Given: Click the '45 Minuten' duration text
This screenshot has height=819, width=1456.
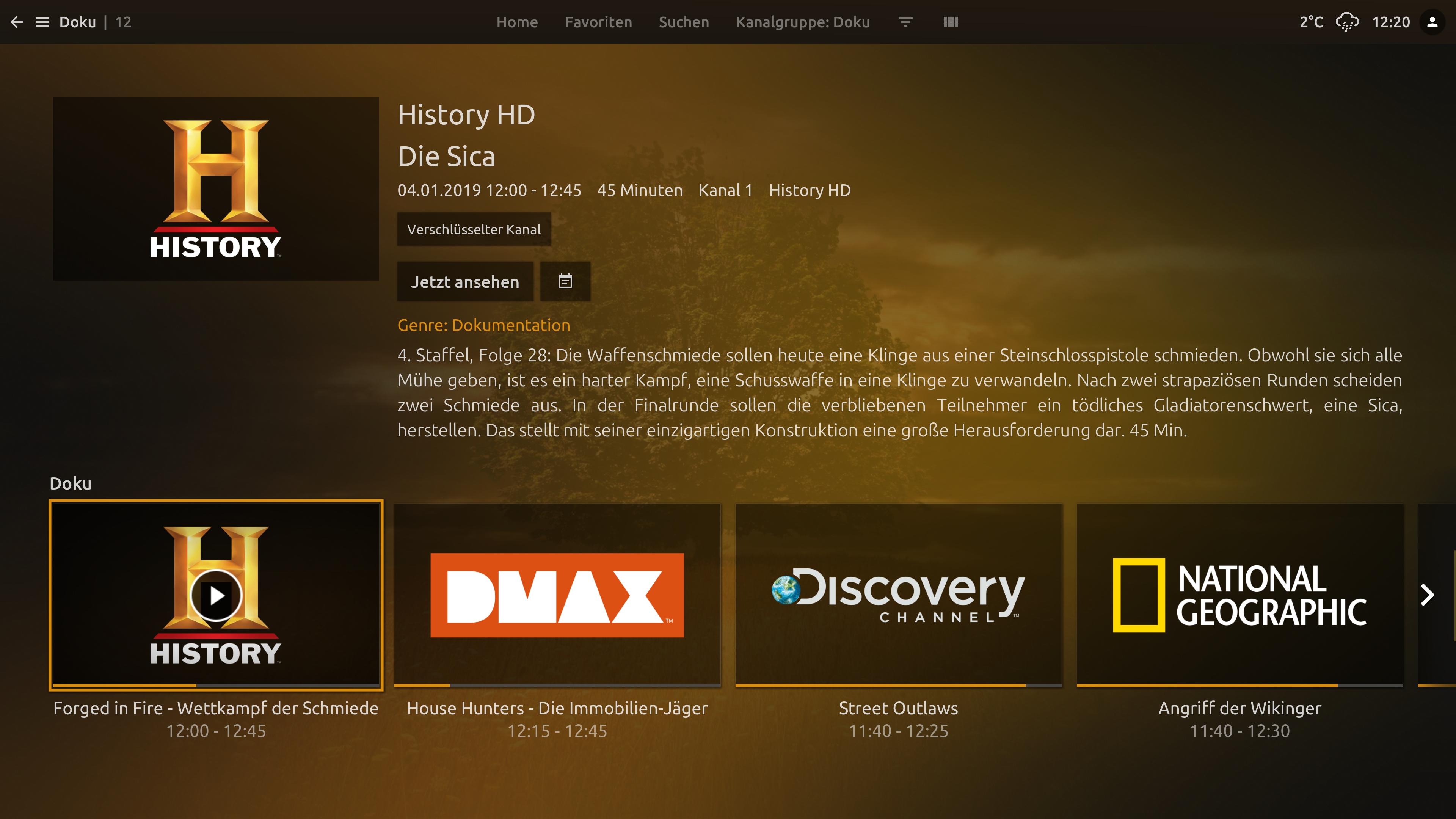Looking at the screenshot, I should [x=640, y=190].
